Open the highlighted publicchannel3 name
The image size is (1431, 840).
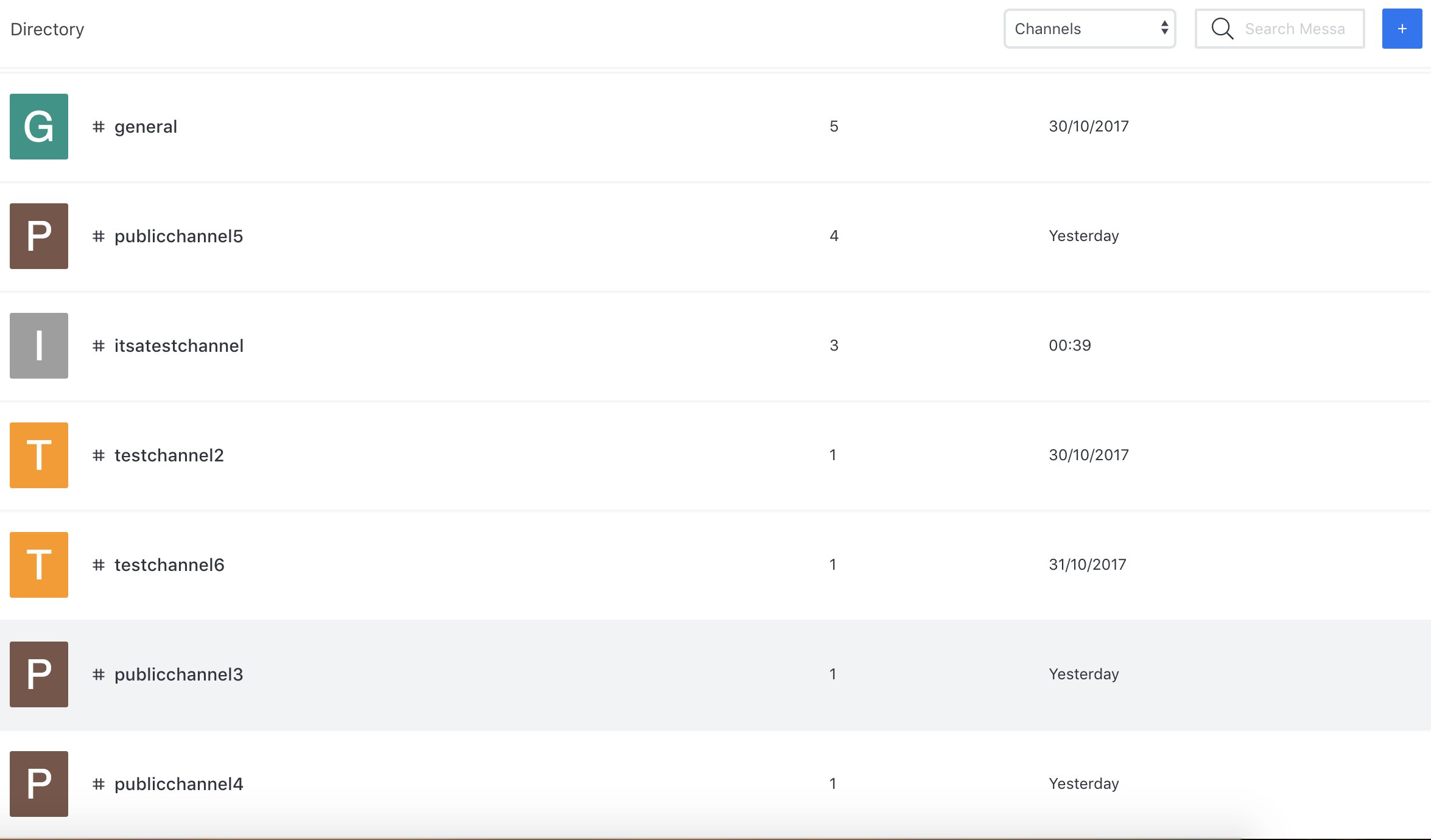pyautogui.click(x=178, y=674)
